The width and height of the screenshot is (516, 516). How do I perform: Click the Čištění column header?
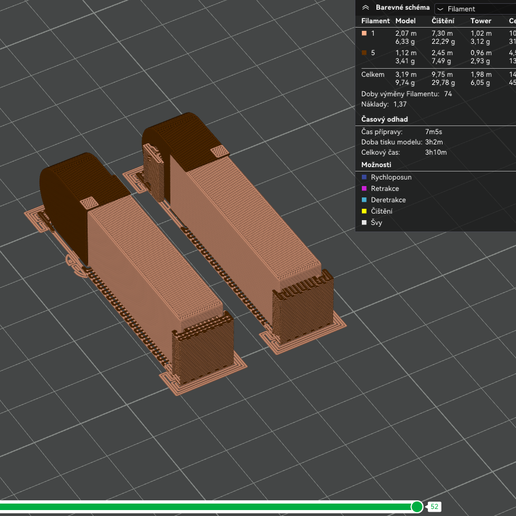pos(443,21)
